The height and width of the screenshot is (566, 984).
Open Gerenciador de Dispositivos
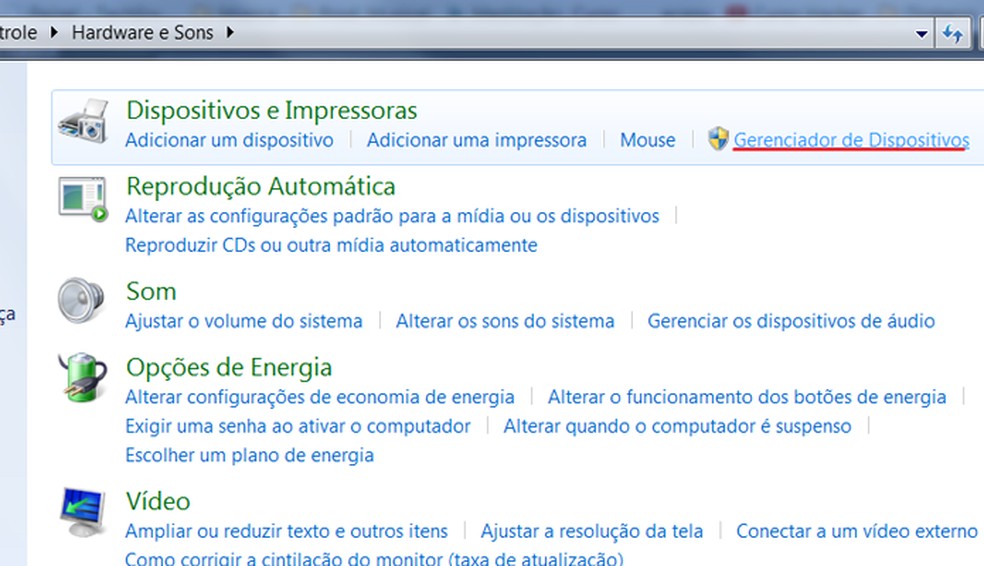852,140
